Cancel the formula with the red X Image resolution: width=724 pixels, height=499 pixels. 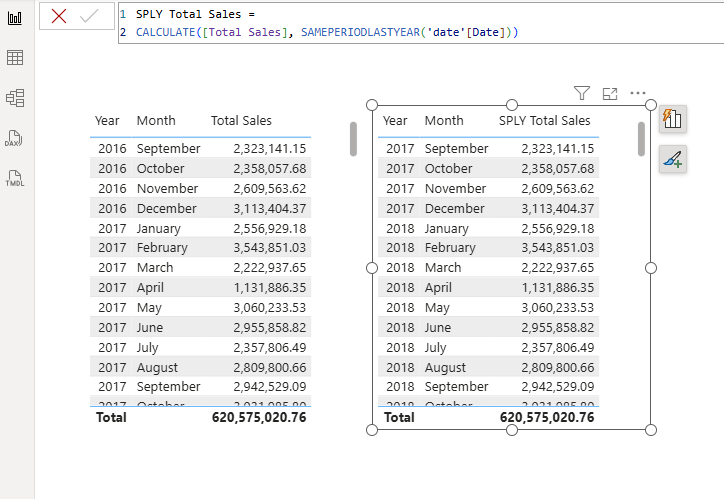(x=59, y=16)
